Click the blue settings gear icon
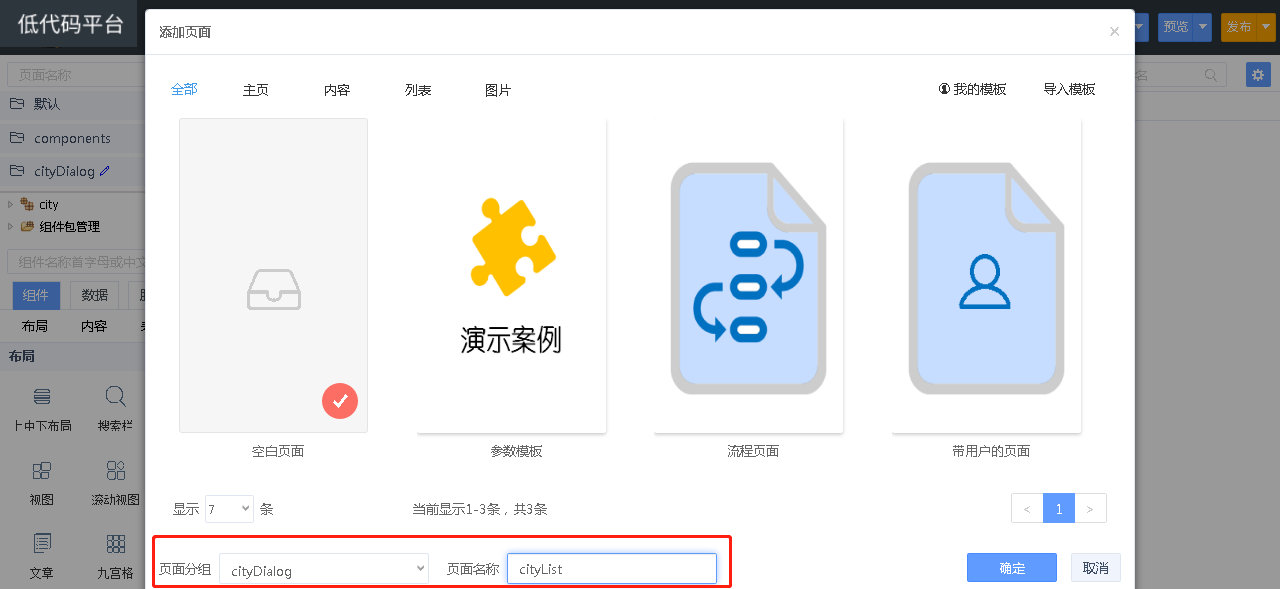Image resolution: width=1280 pixels, height=589 pixels. [1258, 75]
